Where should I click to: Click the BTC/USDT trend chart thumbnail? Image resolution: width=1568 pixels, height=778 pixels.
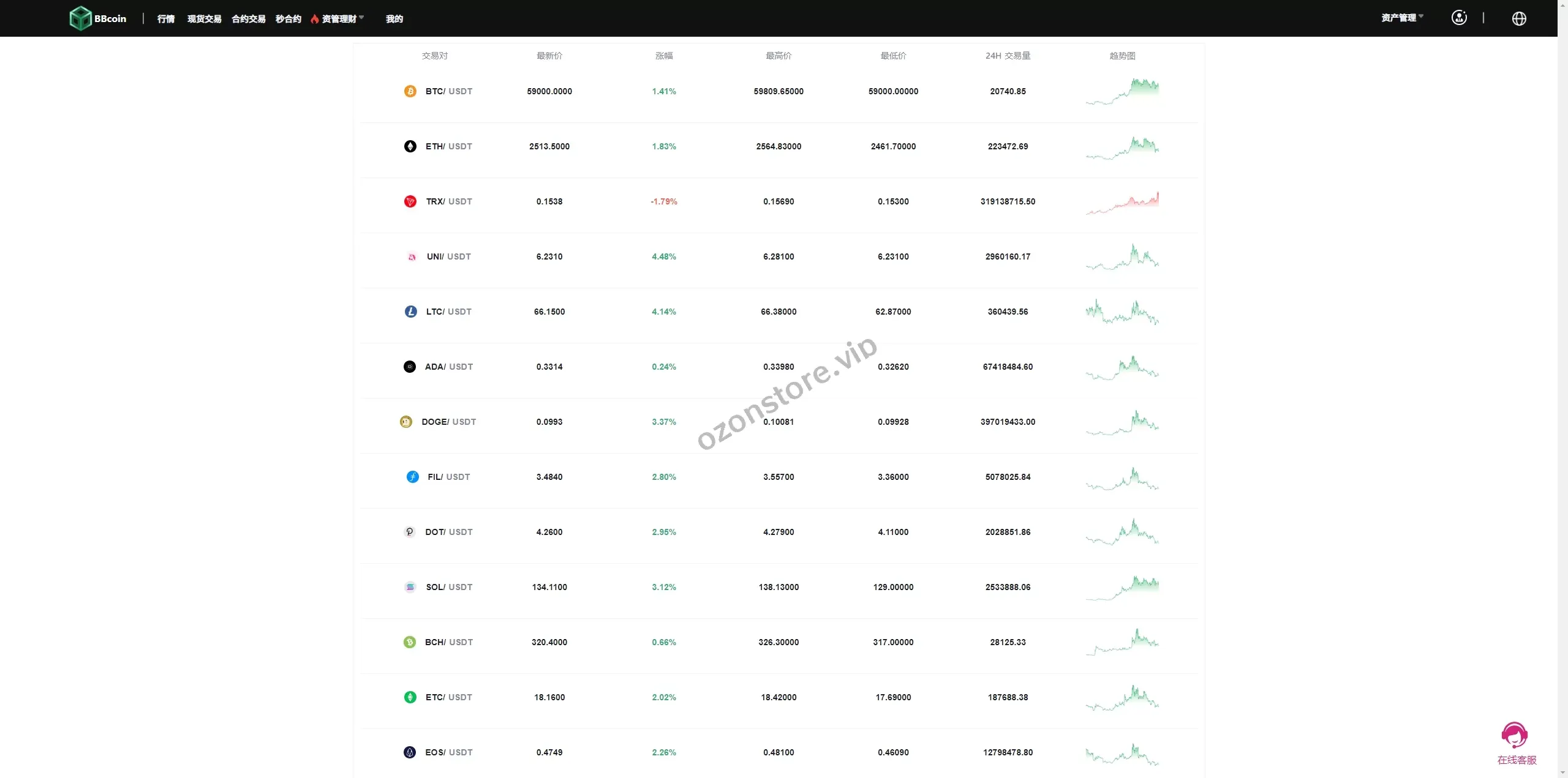point(1122,91)
